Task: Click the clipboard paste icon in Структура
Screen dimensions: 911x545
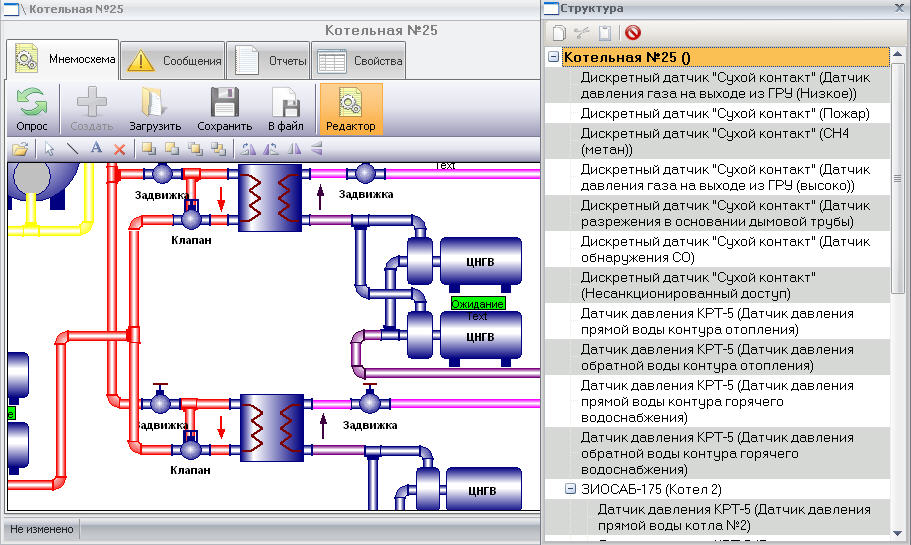Action: (x=605, y=33)
